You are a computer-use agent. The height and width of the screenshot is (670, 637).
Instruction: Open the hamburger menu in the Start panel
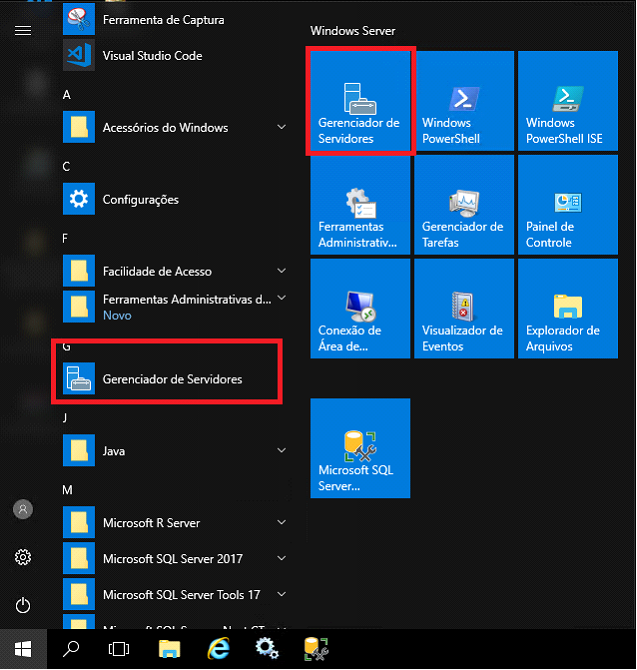(x=23, y=31)
